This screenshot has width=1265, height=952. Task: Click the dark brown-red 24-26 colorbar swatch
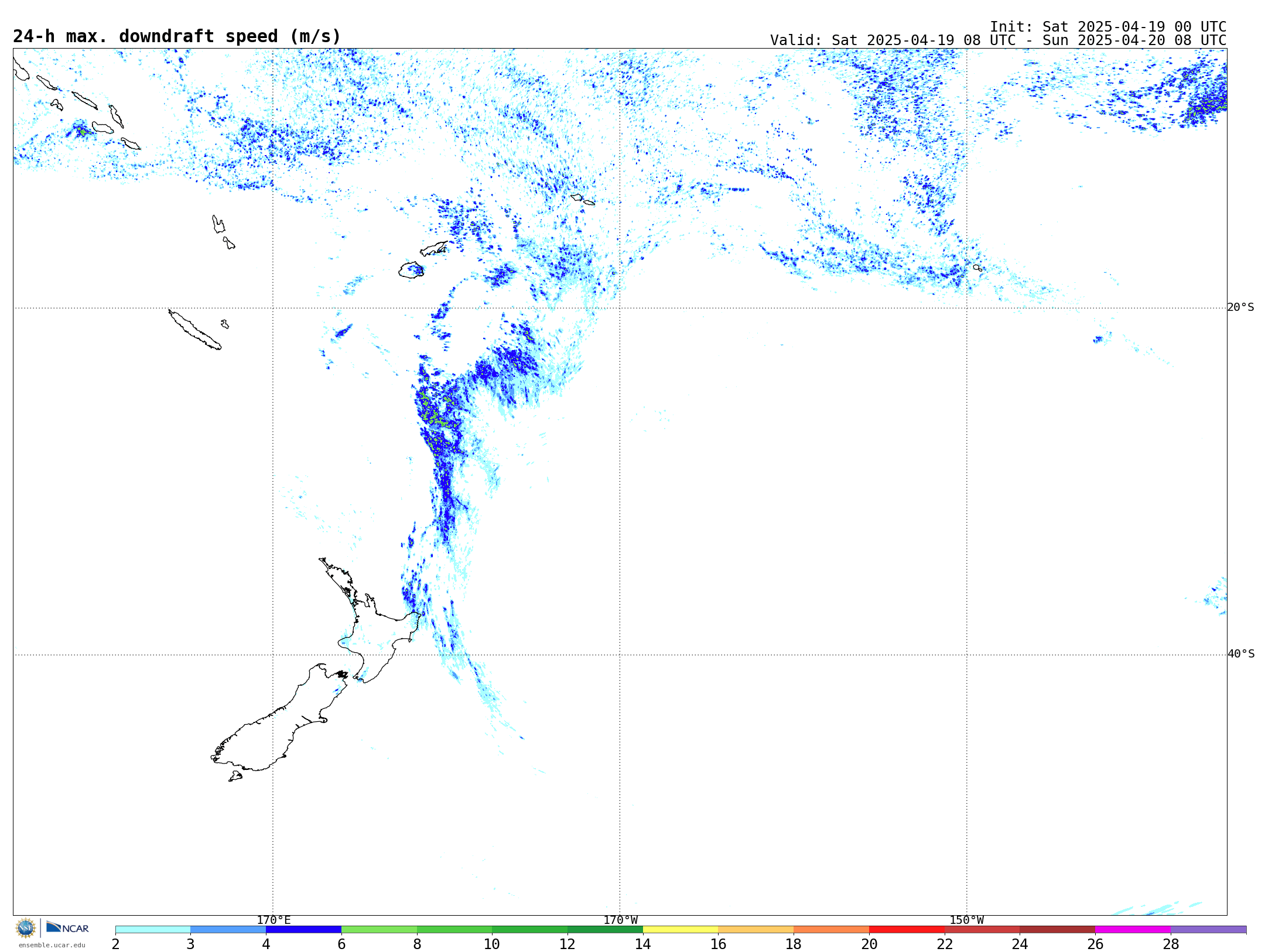coord(1058,930)
